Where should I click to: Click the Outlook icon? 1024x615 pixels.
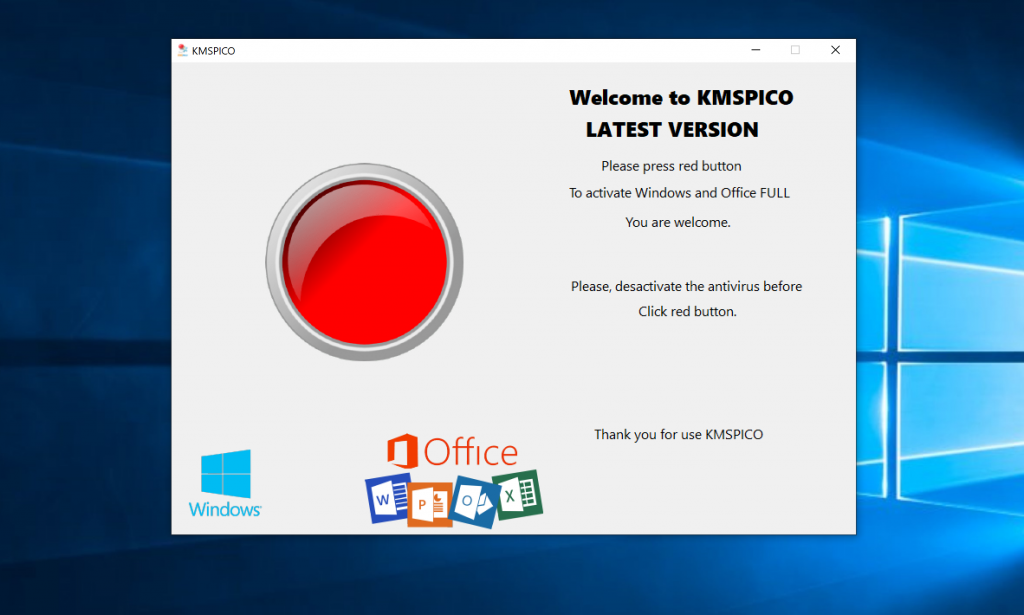pyautogui.click(x=475, y=502)
